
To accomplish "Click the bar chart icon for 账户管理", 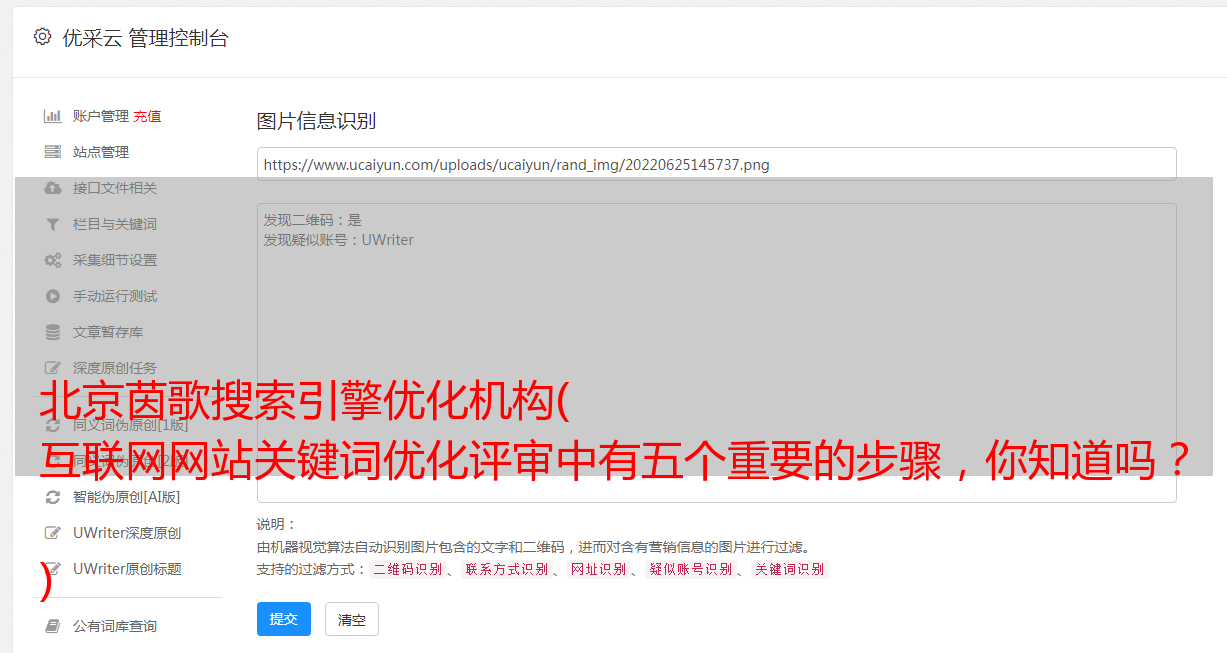I will click(x=53, y=116).
